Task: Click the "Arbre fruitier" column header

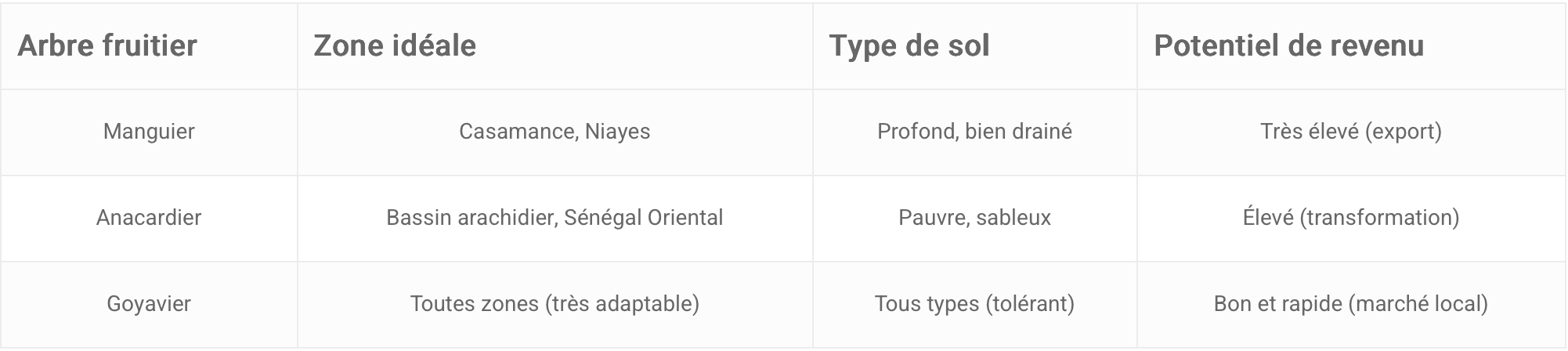Action: [107, 45]
